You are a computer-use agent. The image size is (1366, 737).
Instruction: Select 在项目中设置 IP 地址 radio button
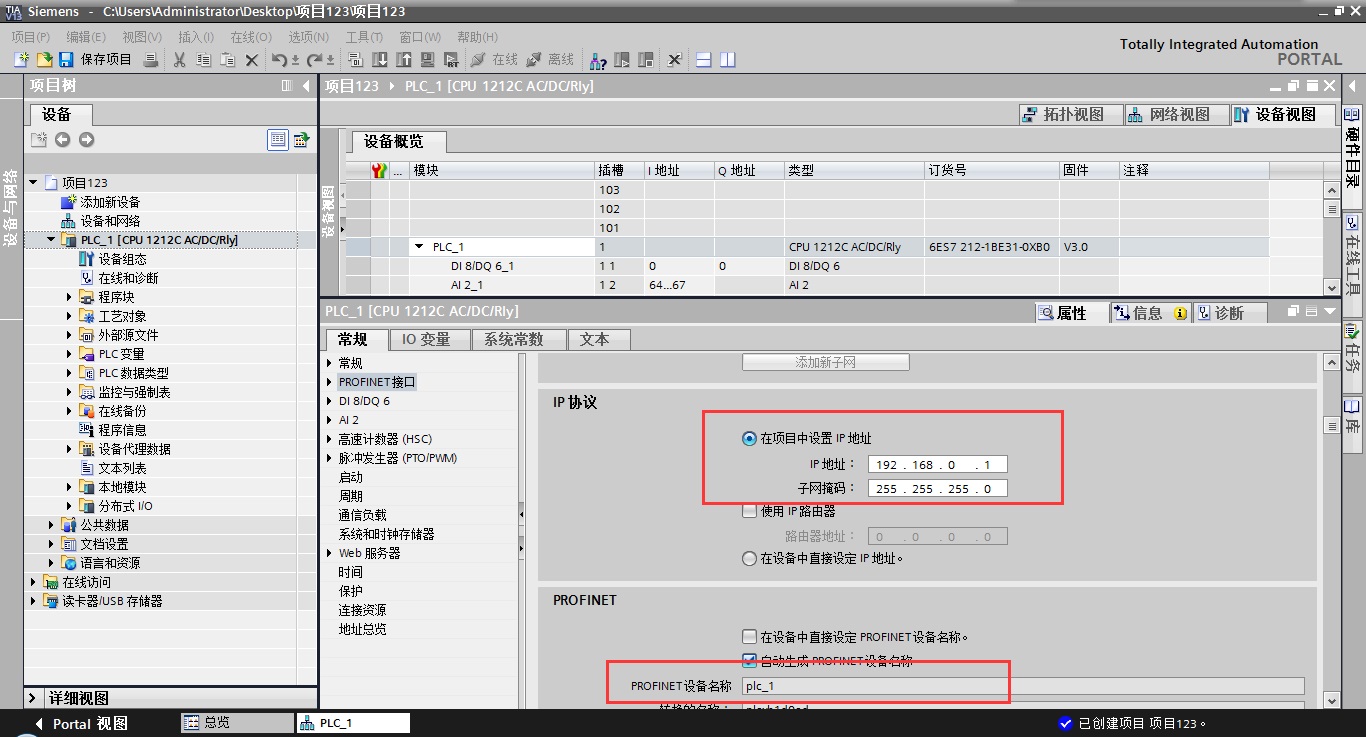[x=750, y=438]
